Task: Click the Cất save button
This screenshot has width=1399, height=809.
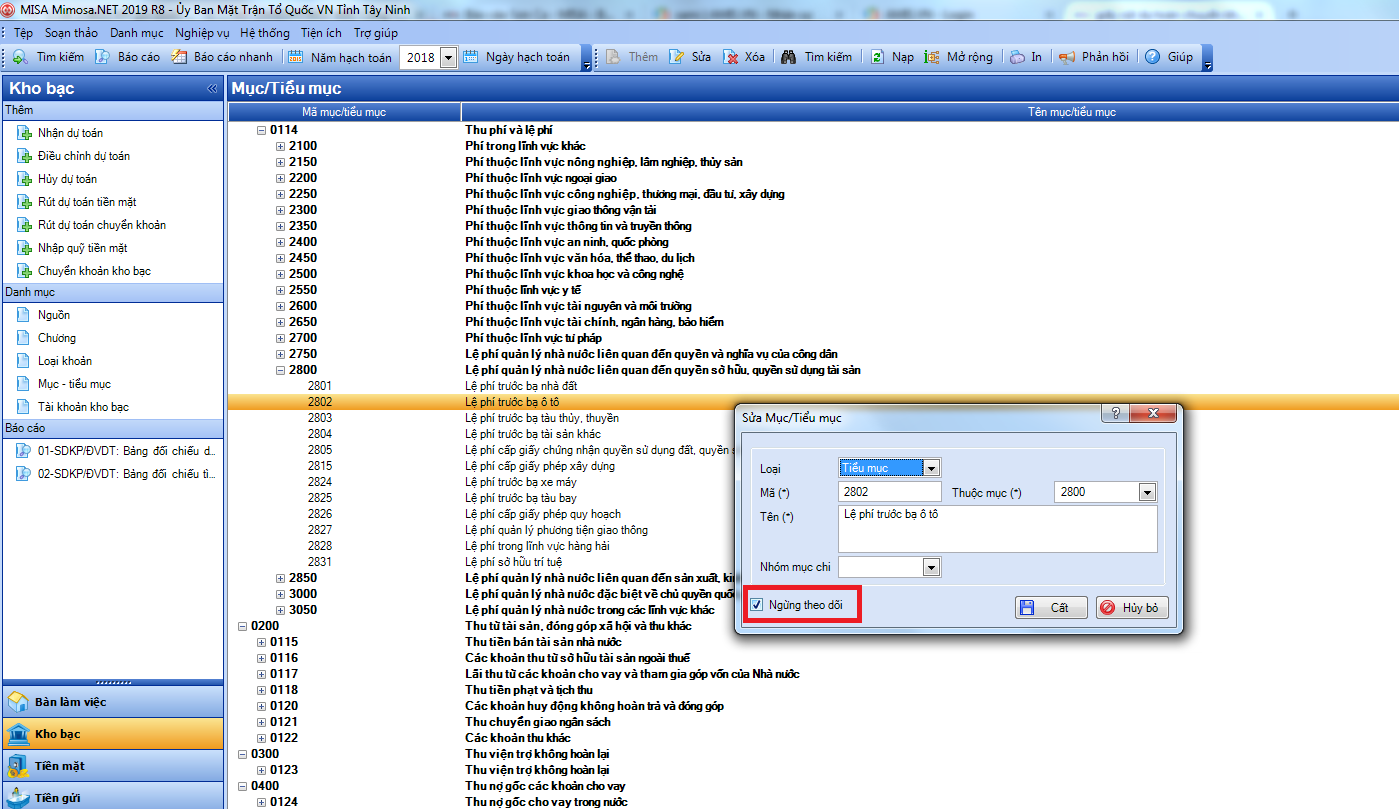Action: click(1049, 607)
